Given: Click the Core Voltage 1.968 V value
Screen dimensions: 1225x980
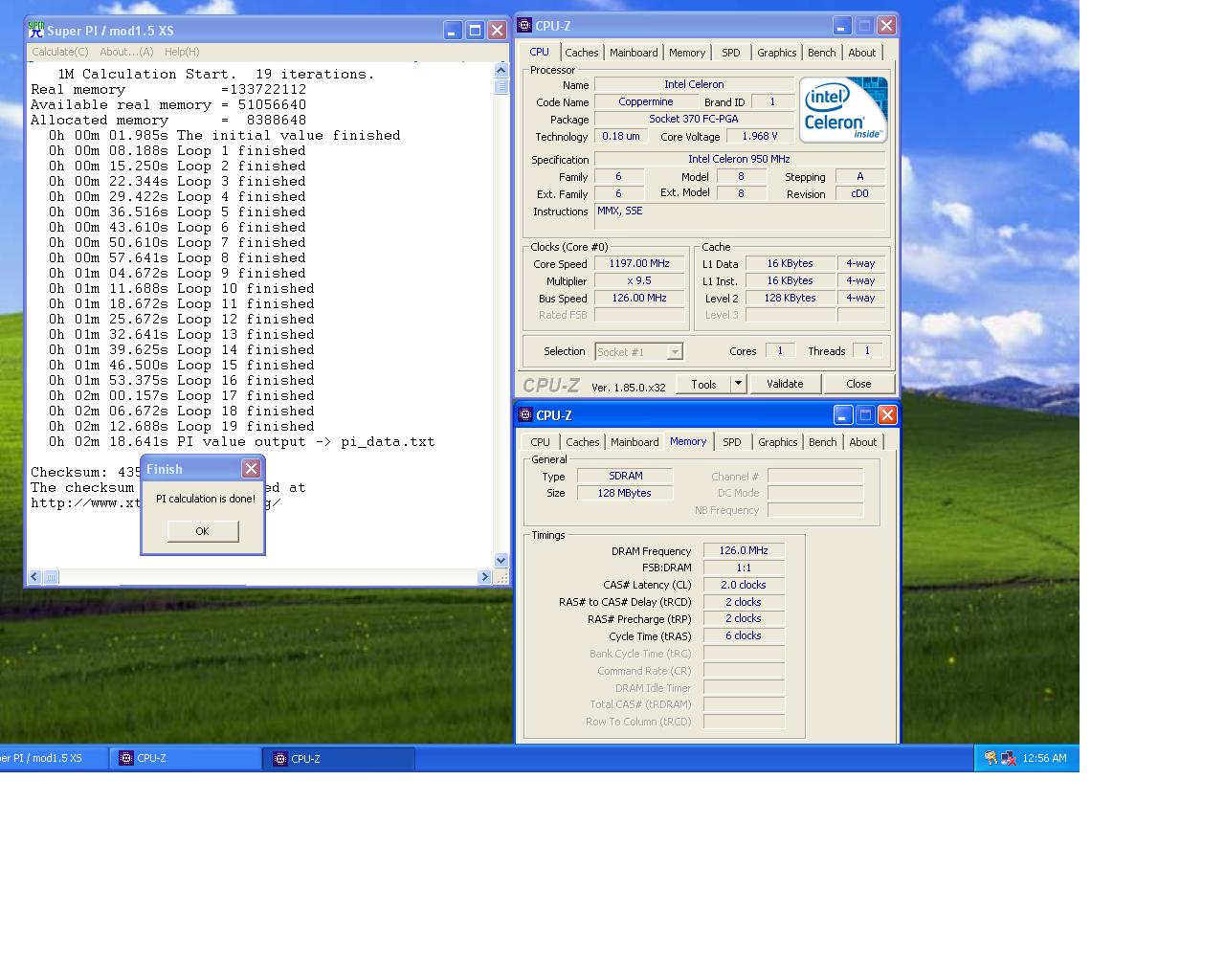Looking at the screenshot, I should (760, 136).
